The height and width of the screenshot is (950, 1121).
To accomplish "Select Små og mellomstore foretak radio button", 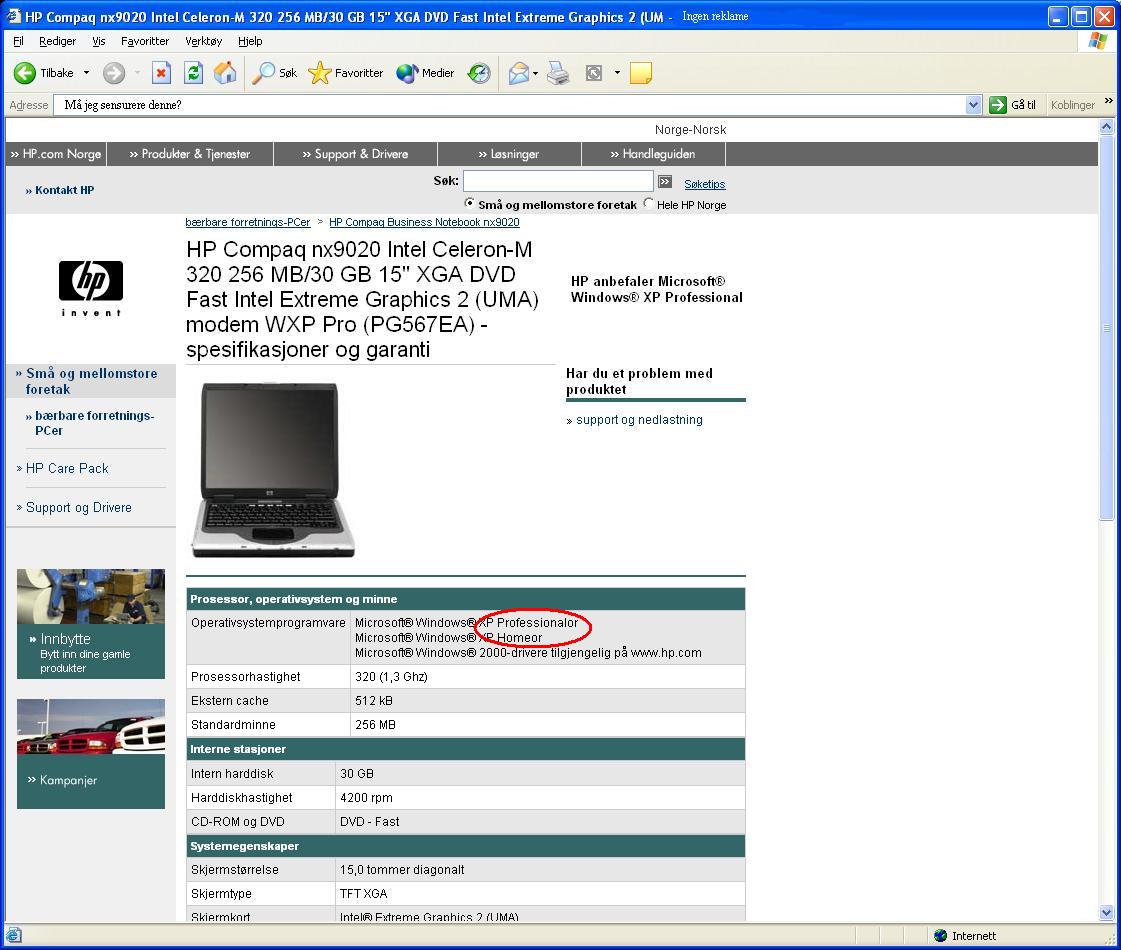I will (469, 203).
